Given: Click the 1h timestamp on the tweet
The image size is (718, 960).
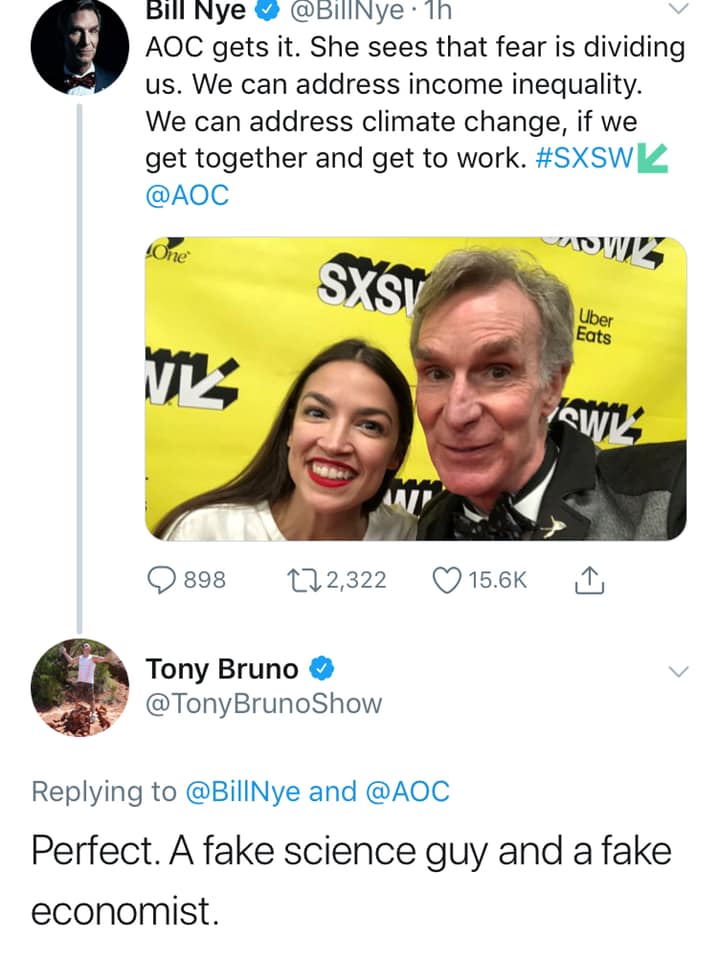Looking at the screenshot, I should point(439,10).
